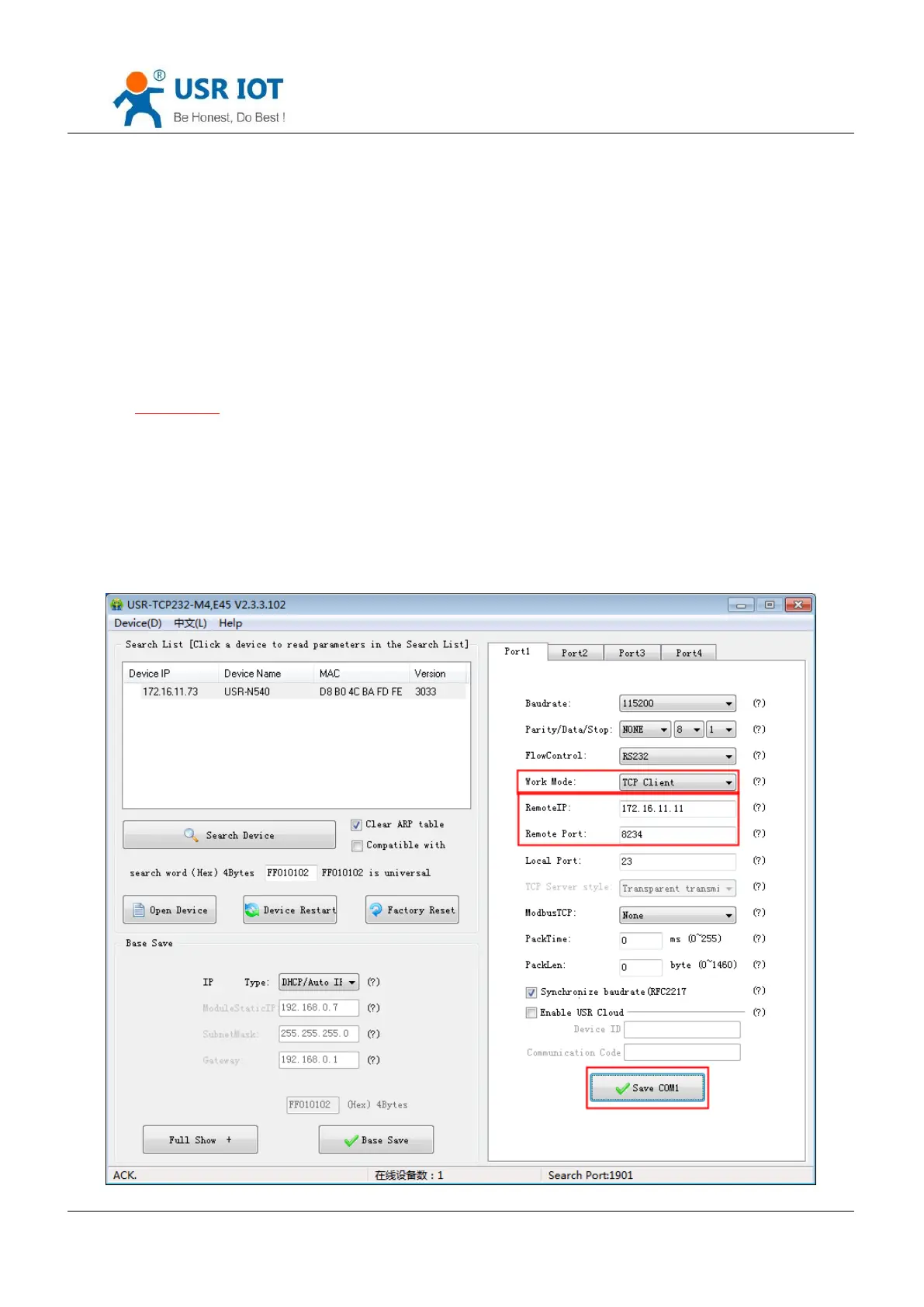Open the Device(D) menu
924x1307 pixels.
click(x=137, y=623)
